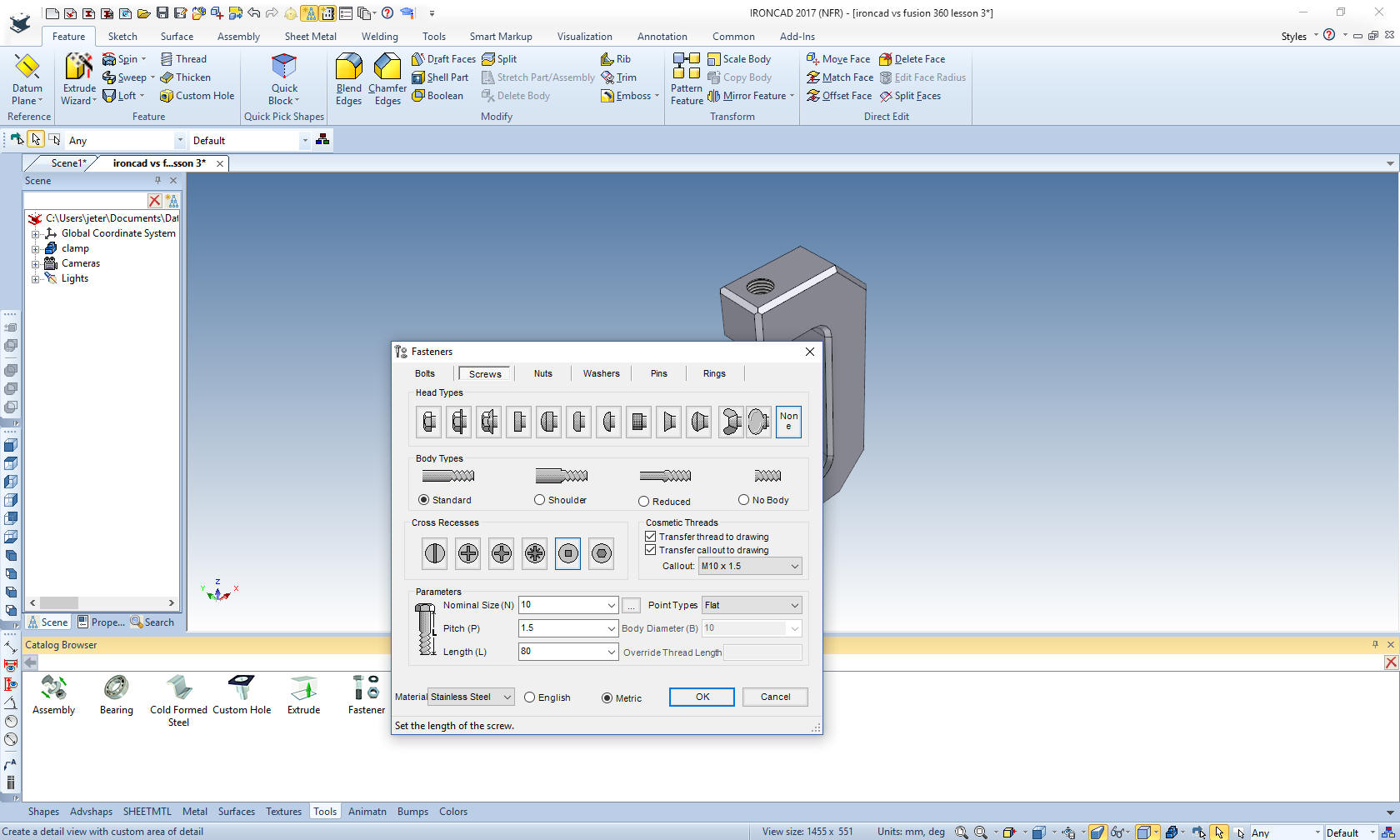Select the Blend Edges tool
This screenshot has height=840, width=1400.
point(348,79)
